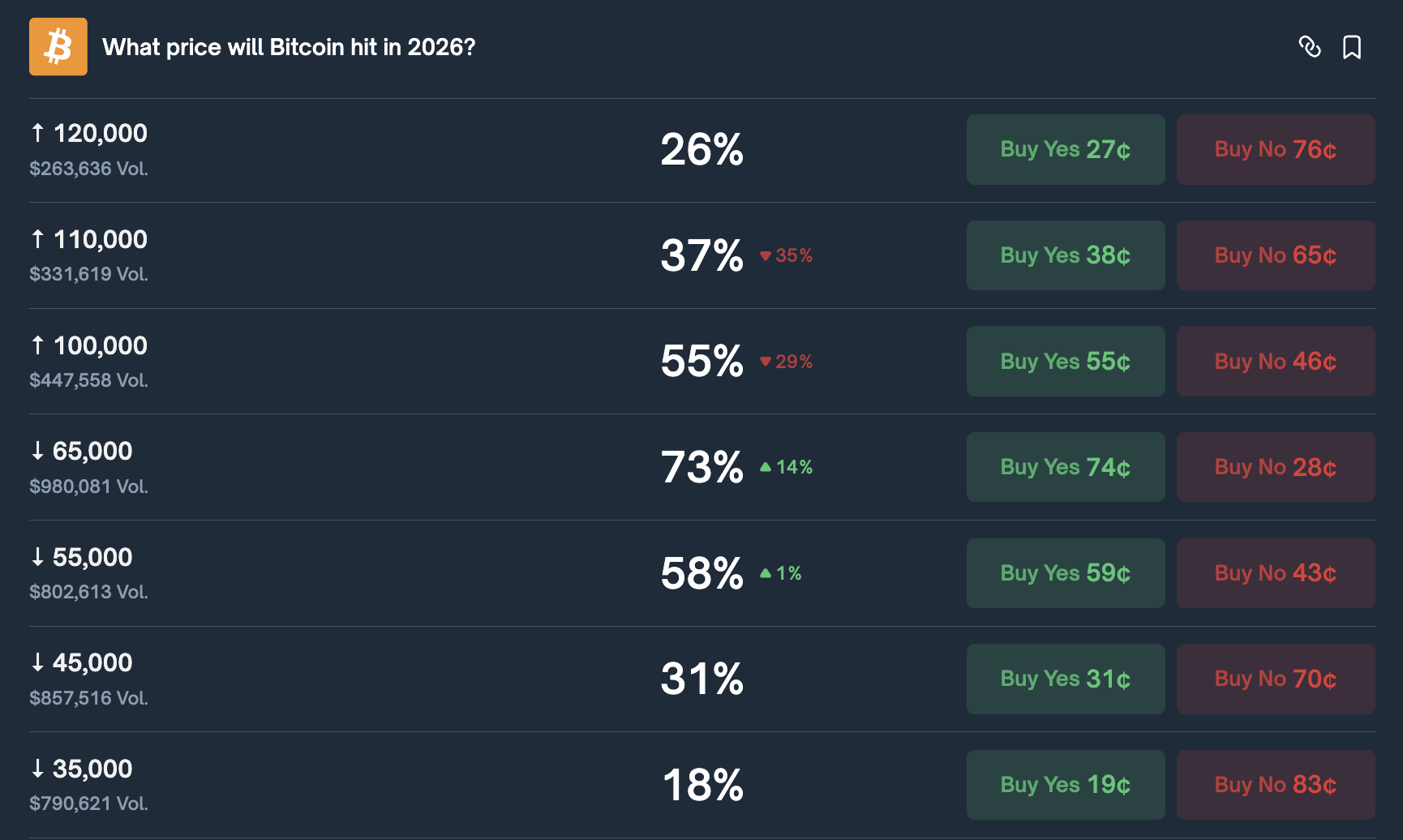Buy Yes at 59¢ for 55,000
This screenshot has width=1403, height=840.
1065,573
